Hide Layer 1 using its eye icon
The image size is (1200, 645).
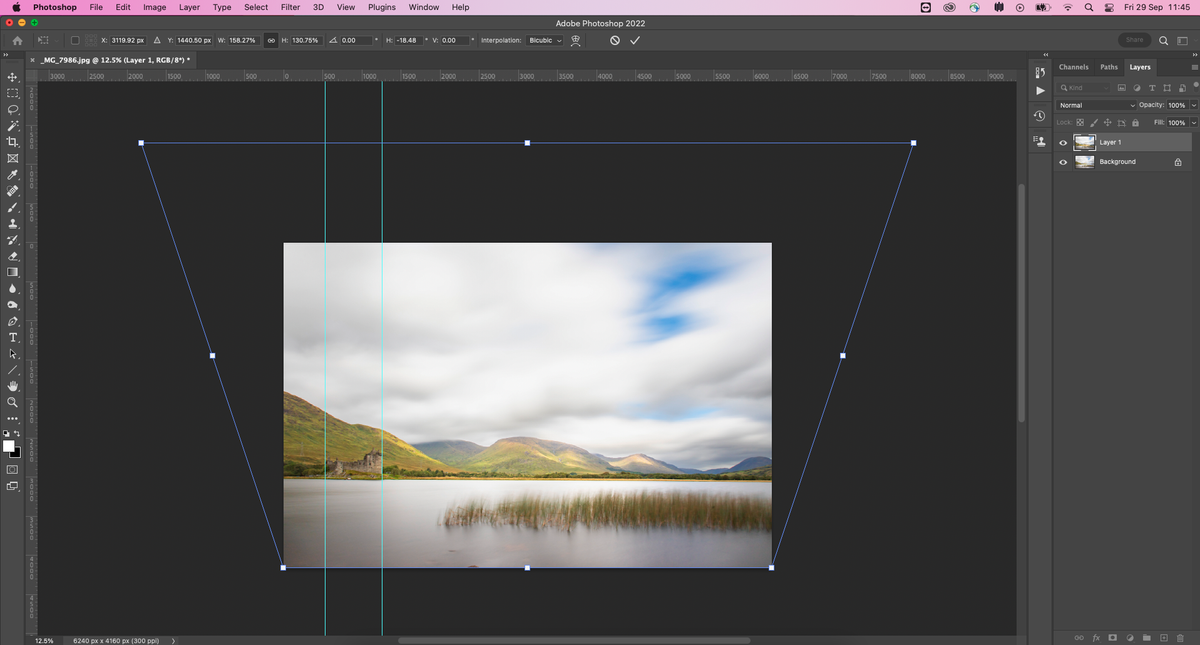point(1063,143)
